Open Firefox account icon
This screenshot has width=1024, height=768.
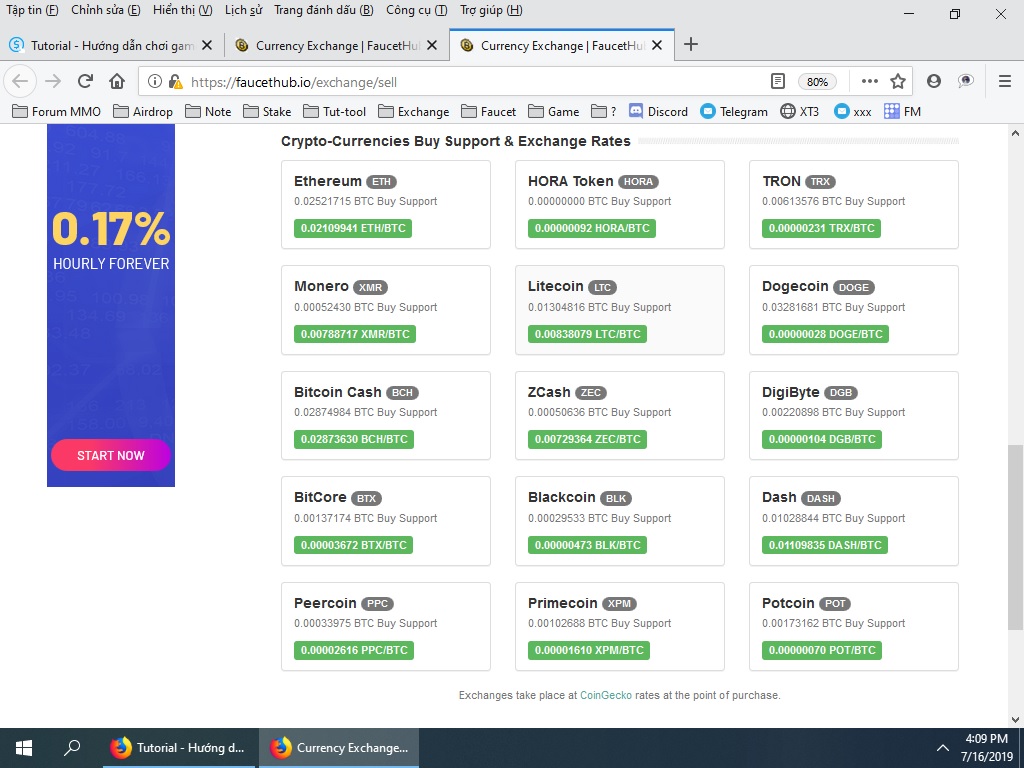(x=934, y=81)
